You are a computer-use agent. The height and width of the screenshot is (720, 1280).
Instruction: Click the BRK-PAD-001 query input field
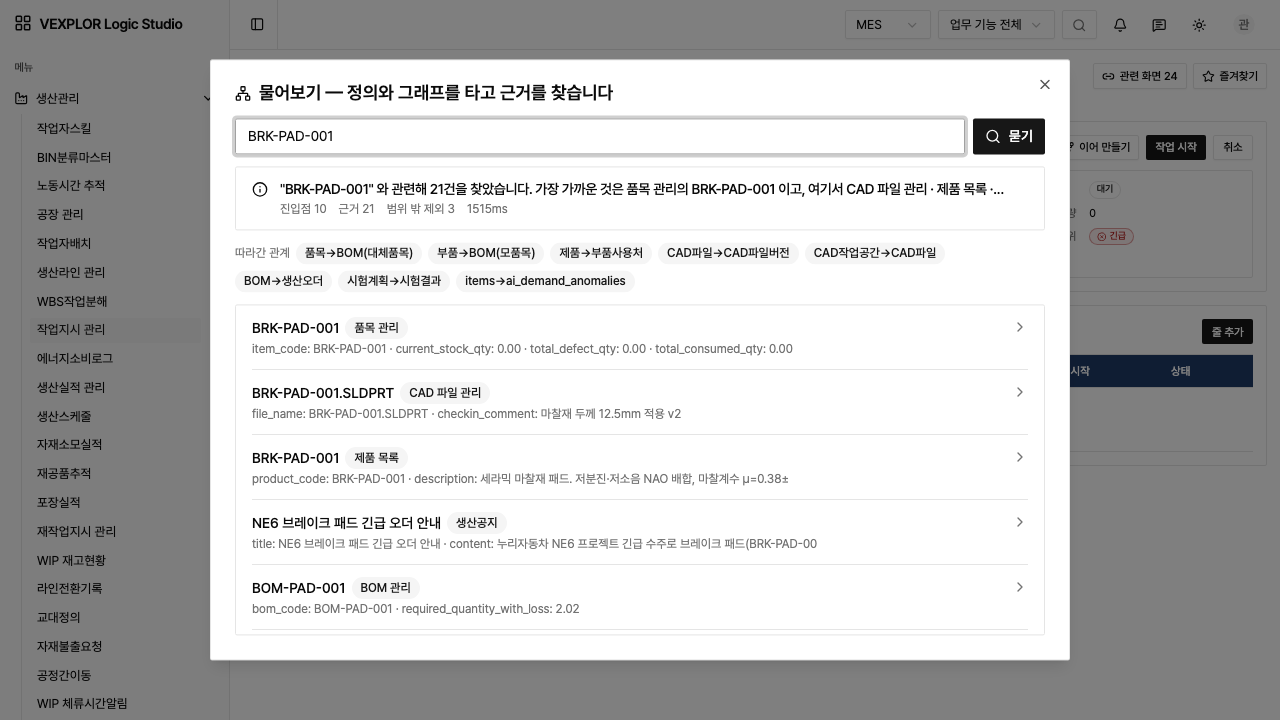pos(600,136)
